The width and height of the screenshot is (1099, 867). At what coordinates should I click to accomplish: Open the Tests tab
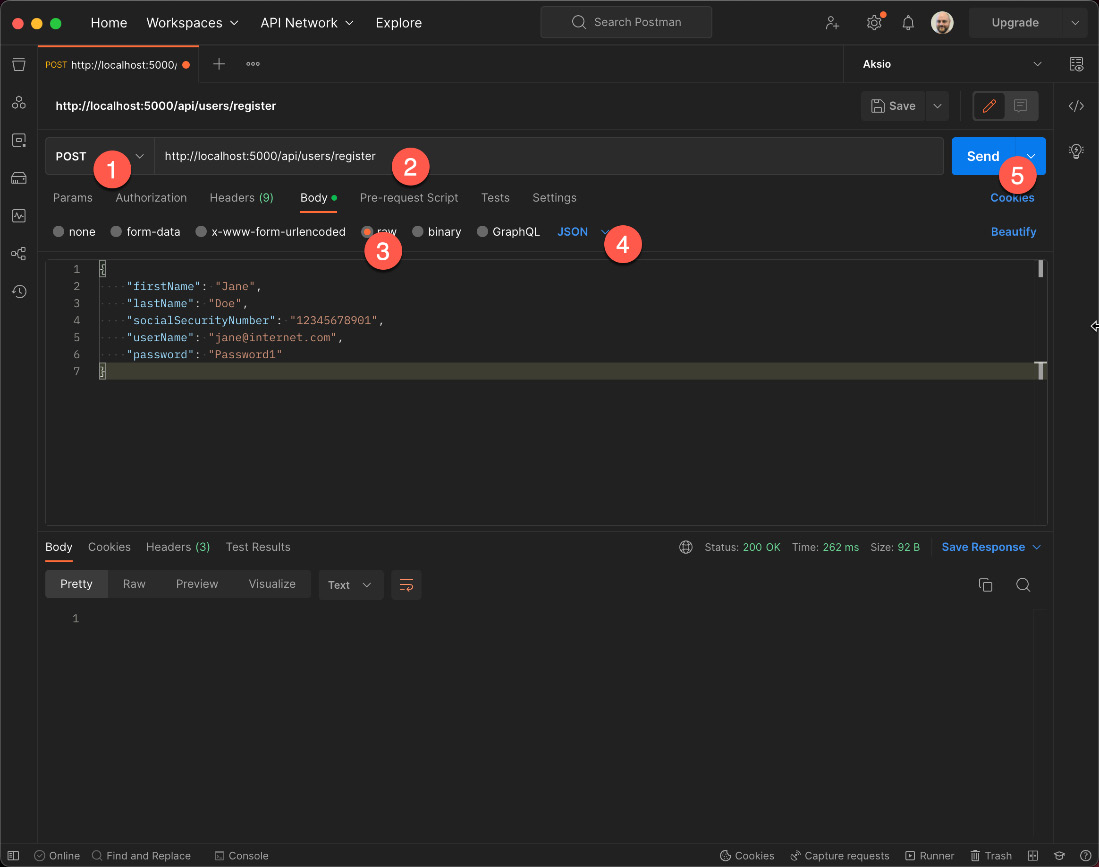click(496, 198)
